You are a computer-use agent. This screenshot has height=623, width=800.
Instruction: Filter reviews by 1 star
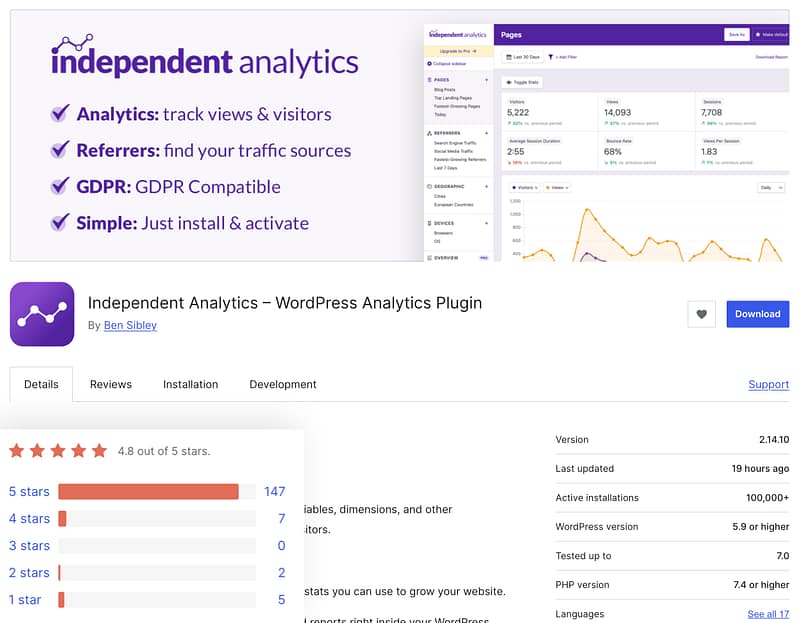click(25, 600)
